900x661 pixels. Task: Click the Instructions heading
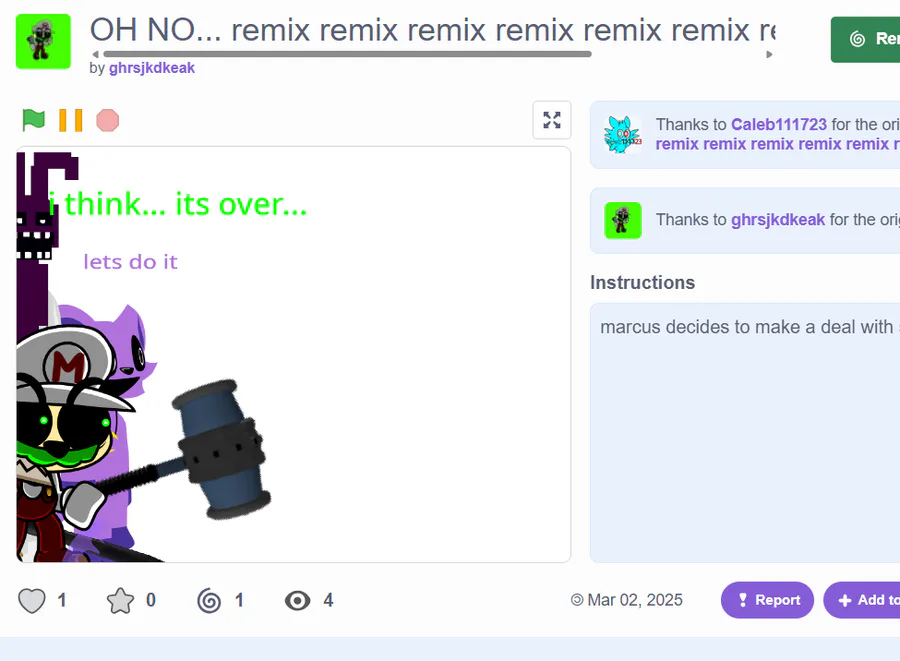pyautogui.click(x=642, y=283)
